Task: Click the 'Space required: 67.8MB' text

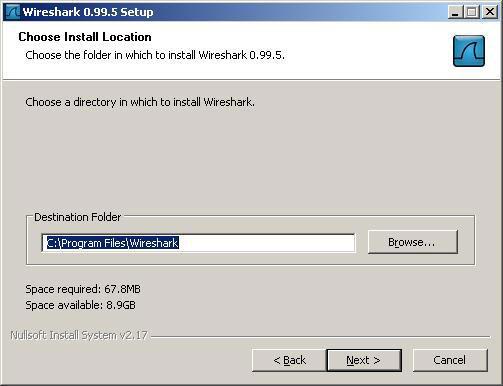Action: pyautogui.click(x=83, y=289)
